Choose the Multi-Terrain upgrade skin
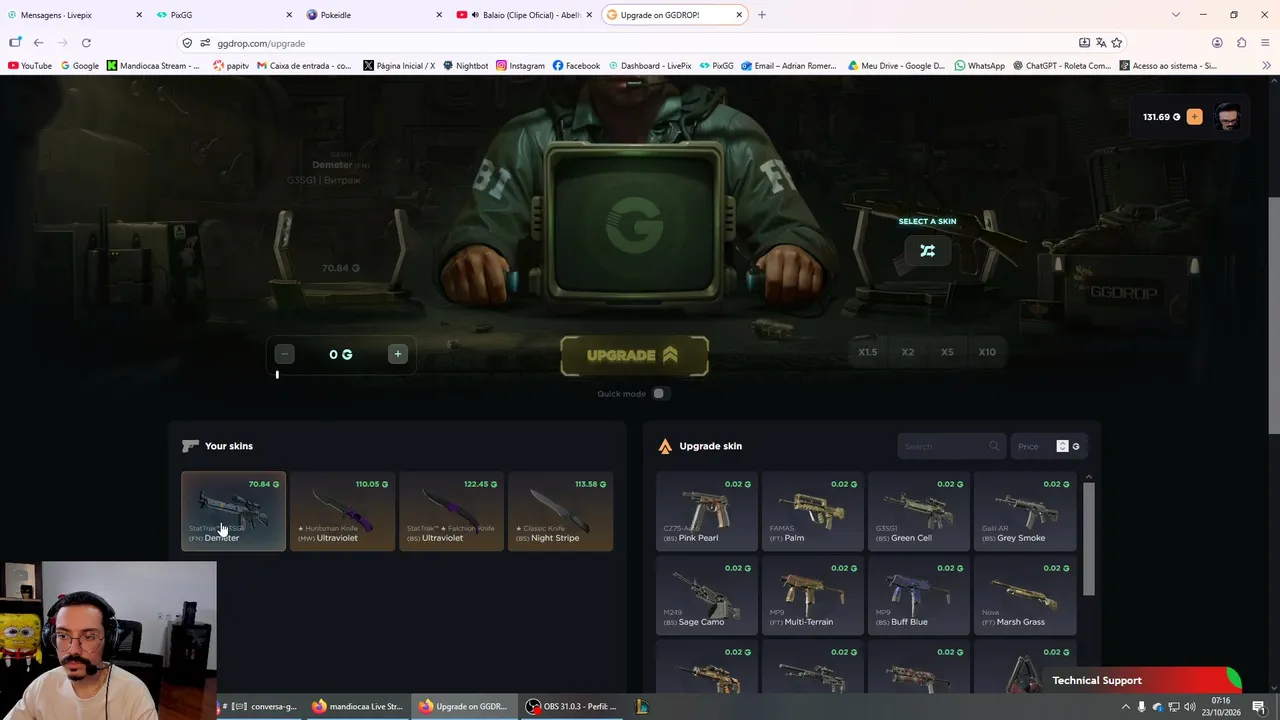The image size is (1280, 720). pos(813,595)
